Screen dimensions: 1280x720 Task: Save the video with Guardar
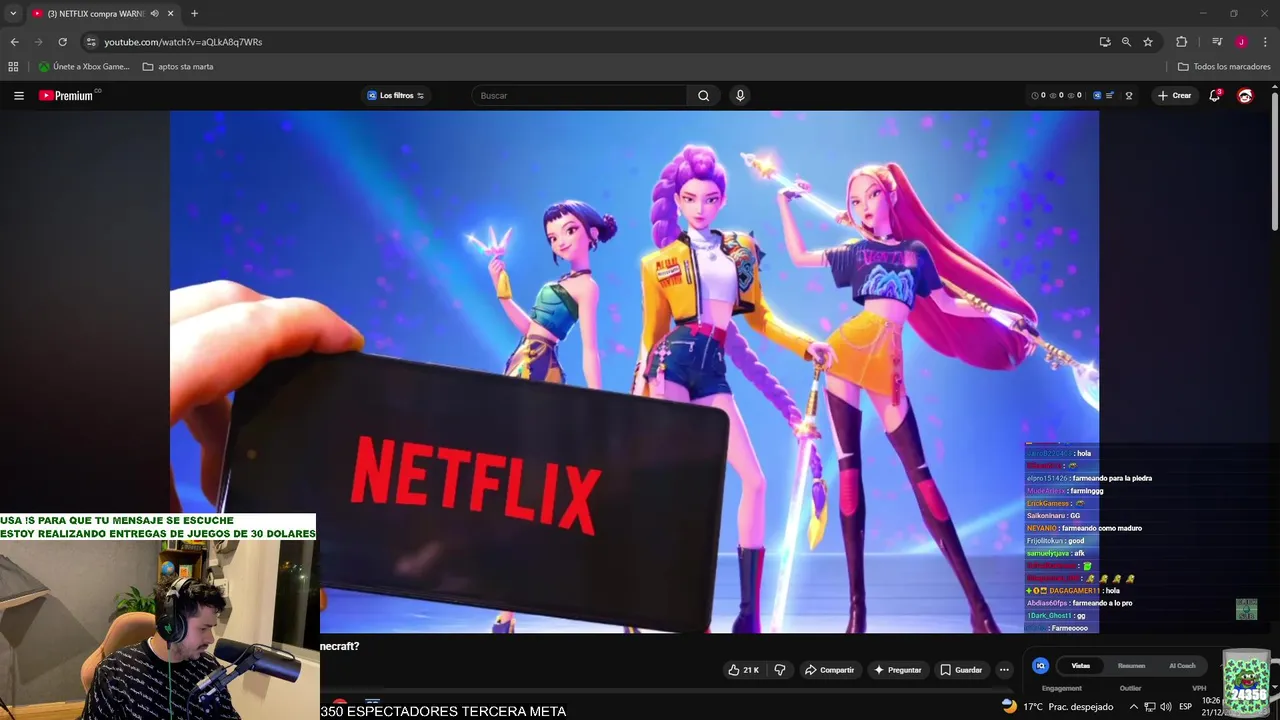tap(960, 670)
